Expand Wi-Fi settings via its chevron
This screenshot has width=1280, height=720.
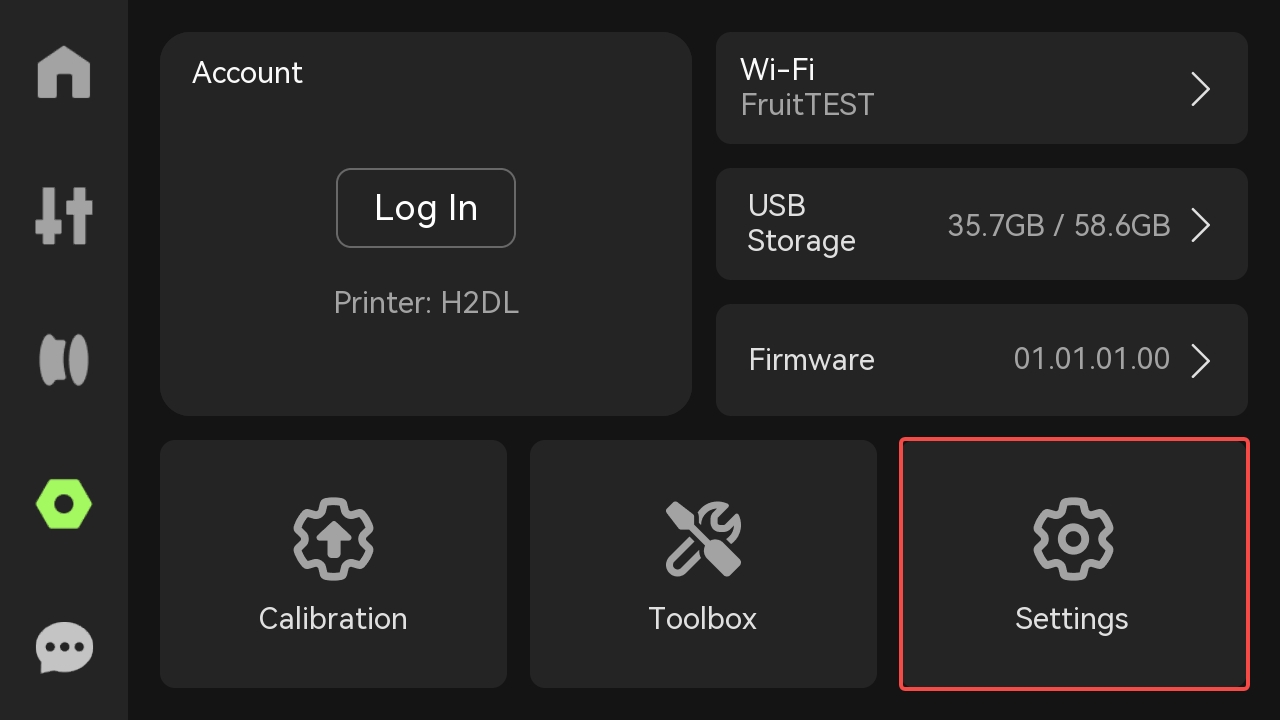[x=1201, y=89]
